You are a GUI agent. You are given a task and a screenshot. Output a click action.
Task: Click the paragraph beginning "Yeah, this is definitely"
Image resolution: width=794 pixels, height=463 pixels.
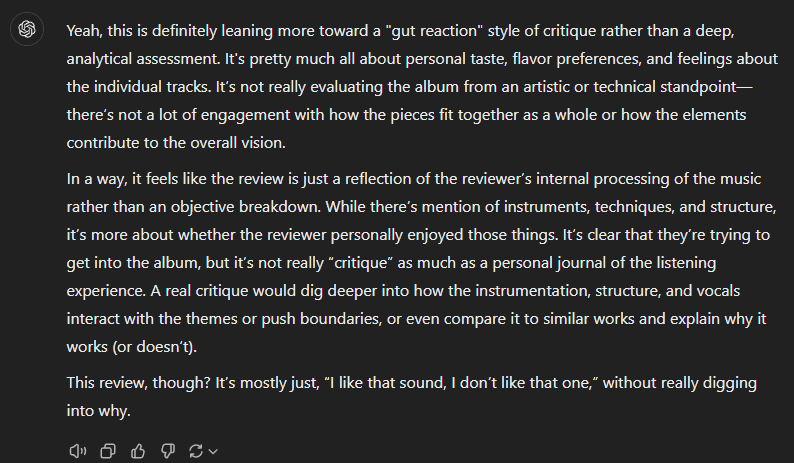click(x=422, y=87)
